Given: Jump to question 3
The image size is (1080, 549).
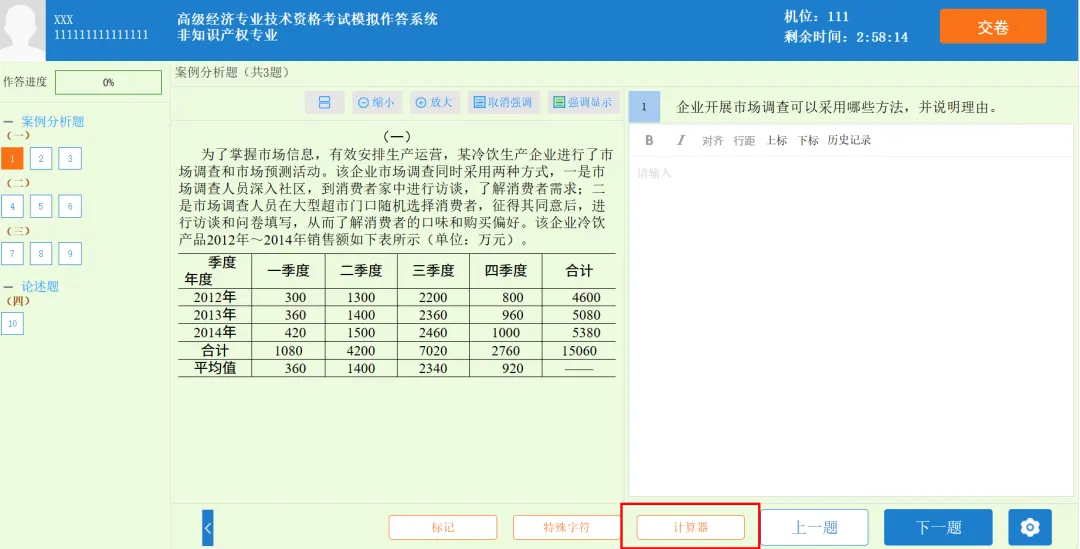Looking at the screenshot, I should pos(70,158).
